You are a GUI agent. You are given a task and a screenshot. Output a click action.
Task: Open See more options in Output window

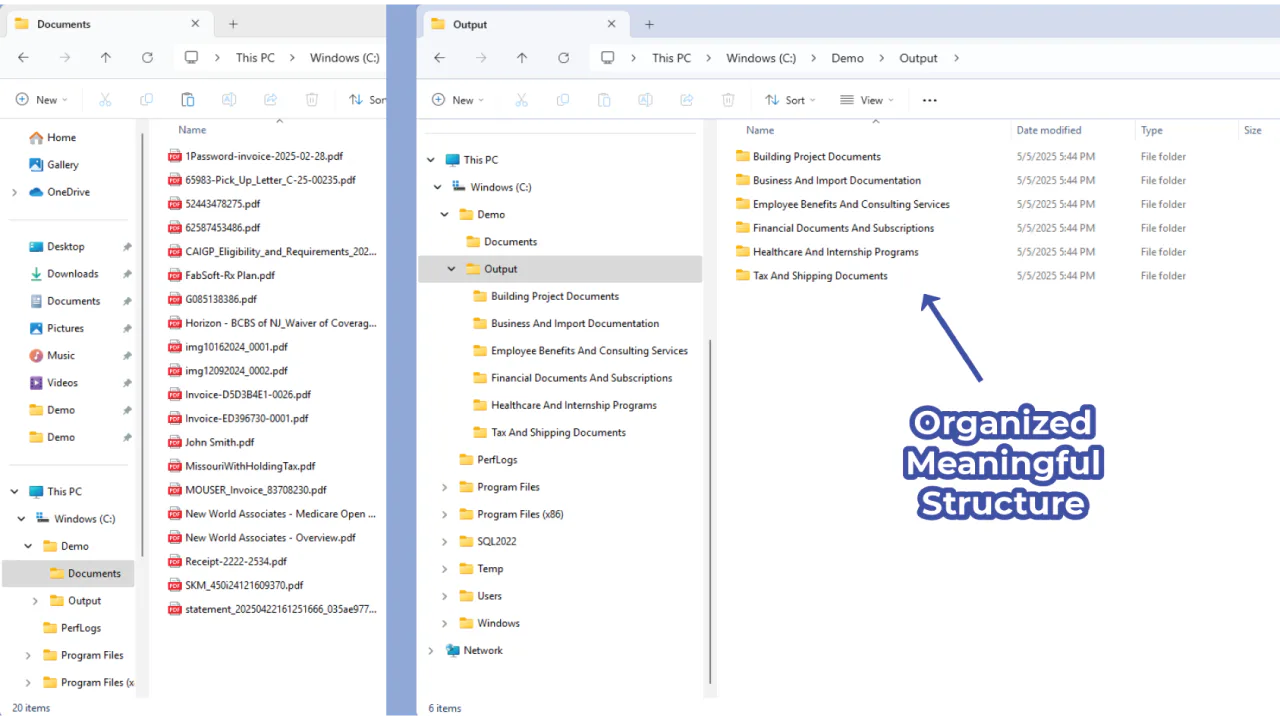[x=930, y=100]
